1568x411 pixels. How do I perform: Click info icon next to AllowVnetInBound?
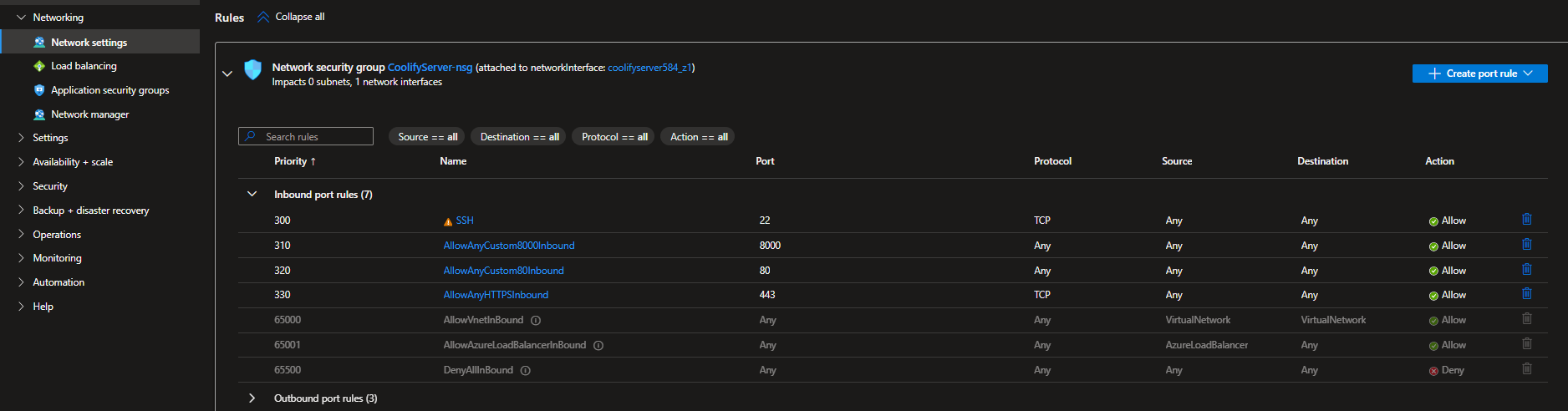[x=536, y=321]
